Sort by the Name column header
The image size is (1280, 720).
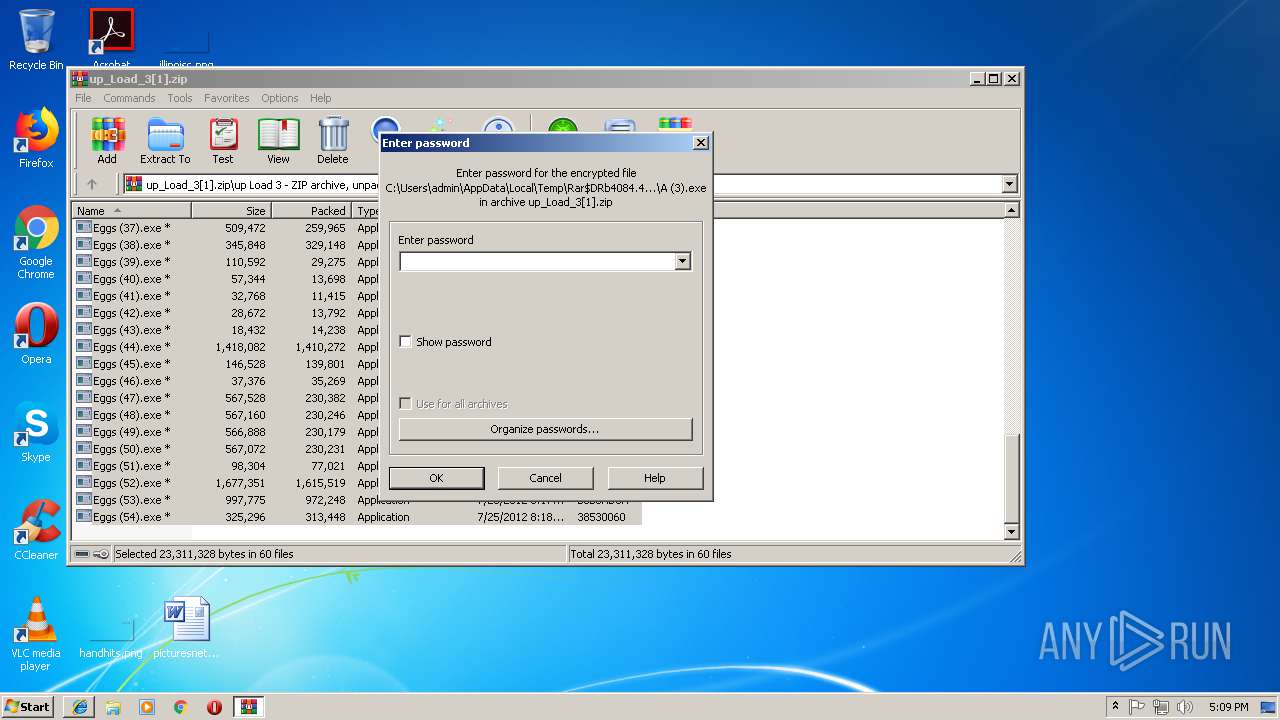(x=131, y=211)
